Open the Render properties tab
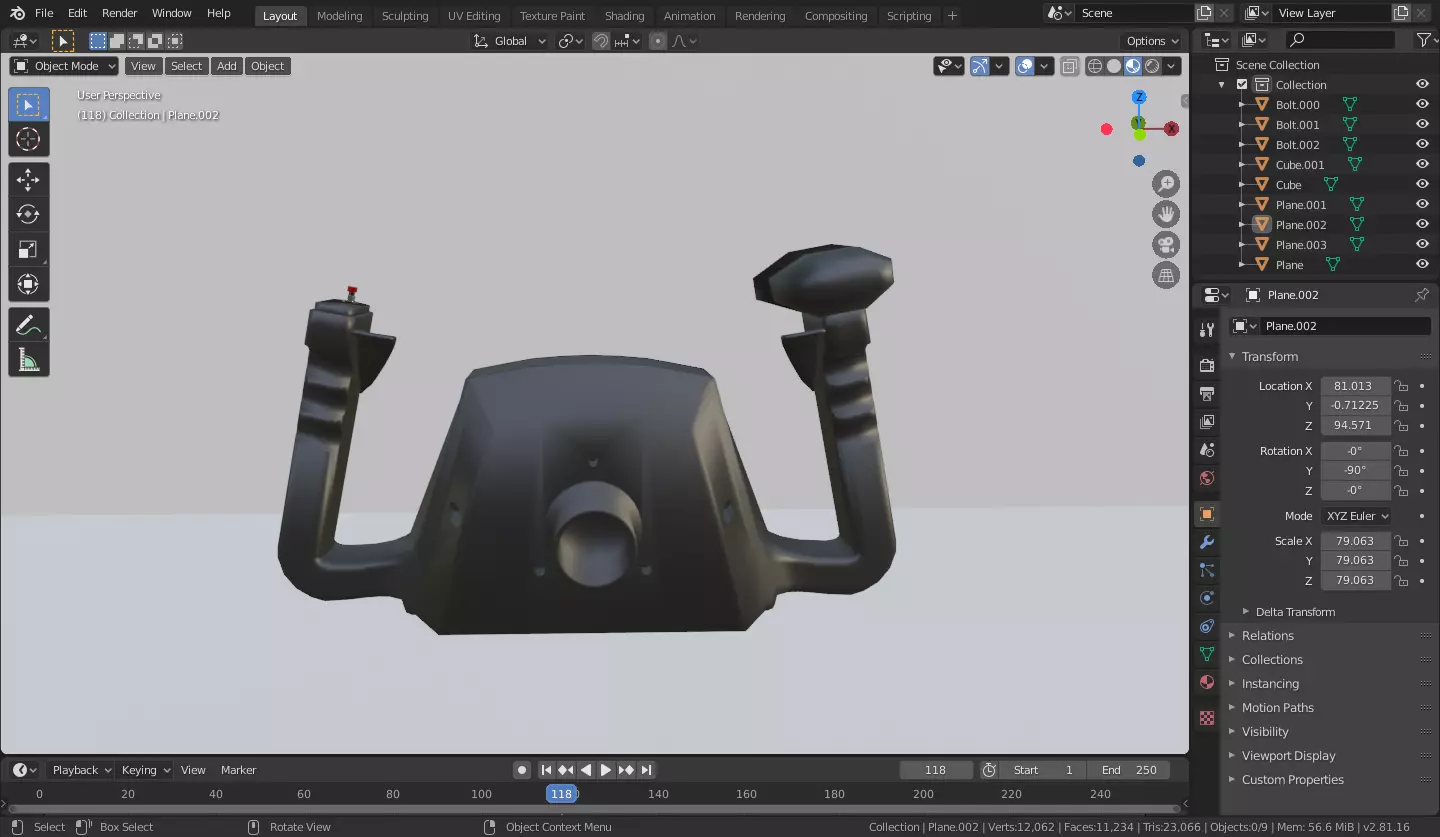1440x837 pixels. (1207, 366)
